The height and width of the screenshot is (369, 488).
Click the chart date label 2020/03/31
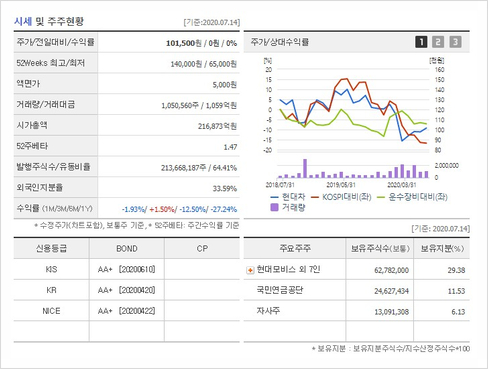(x=402, y=185)
